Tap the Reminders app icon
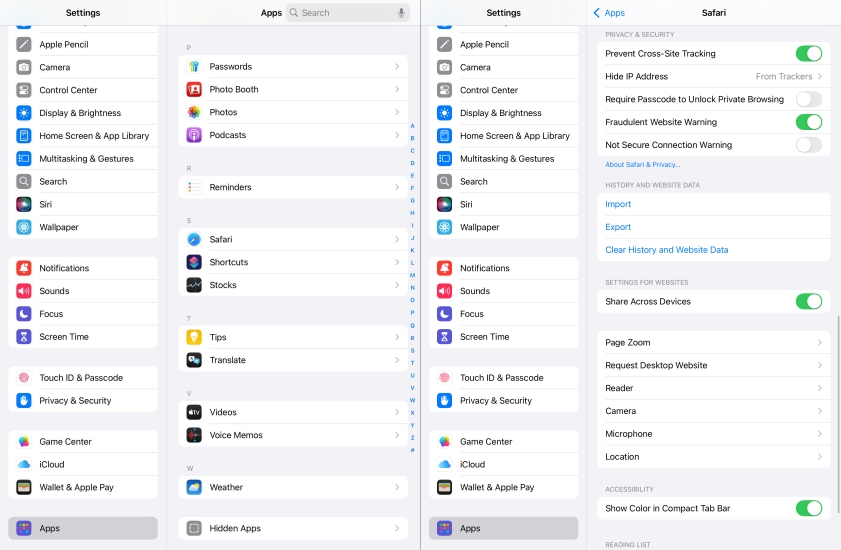 point(194,187)
